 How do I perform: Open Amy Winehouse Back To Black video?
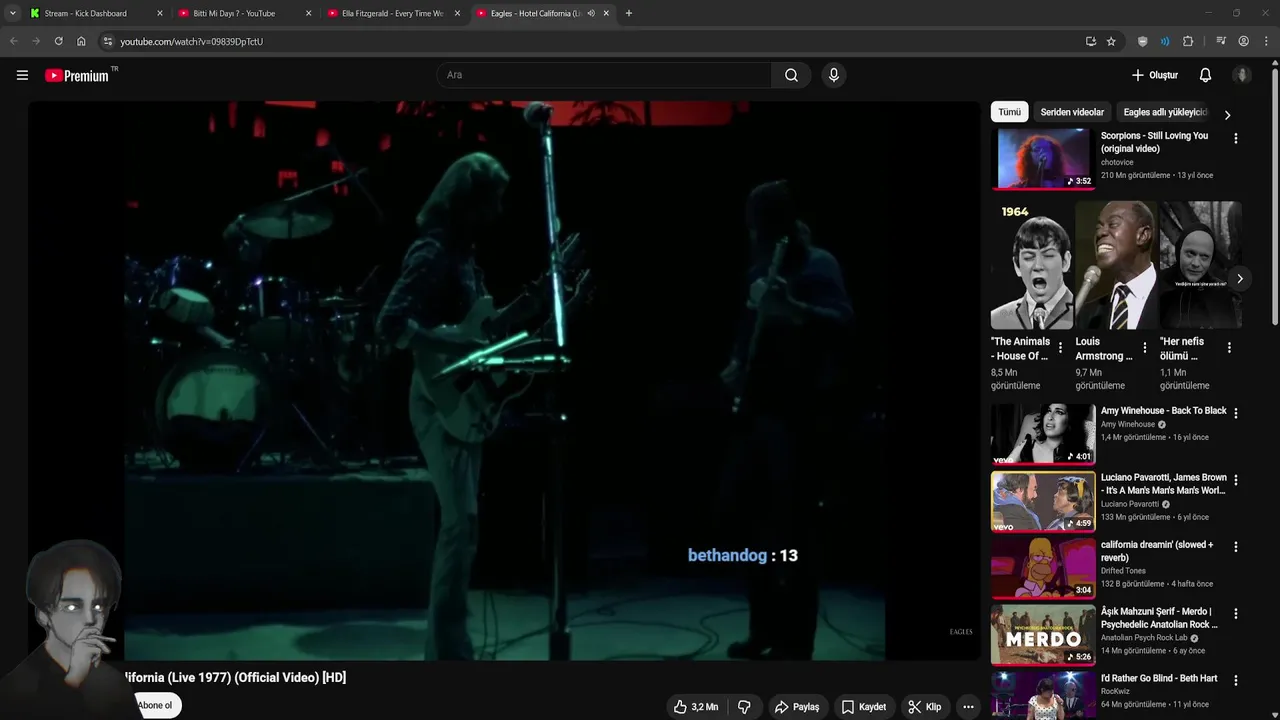tap(1043, 434)
